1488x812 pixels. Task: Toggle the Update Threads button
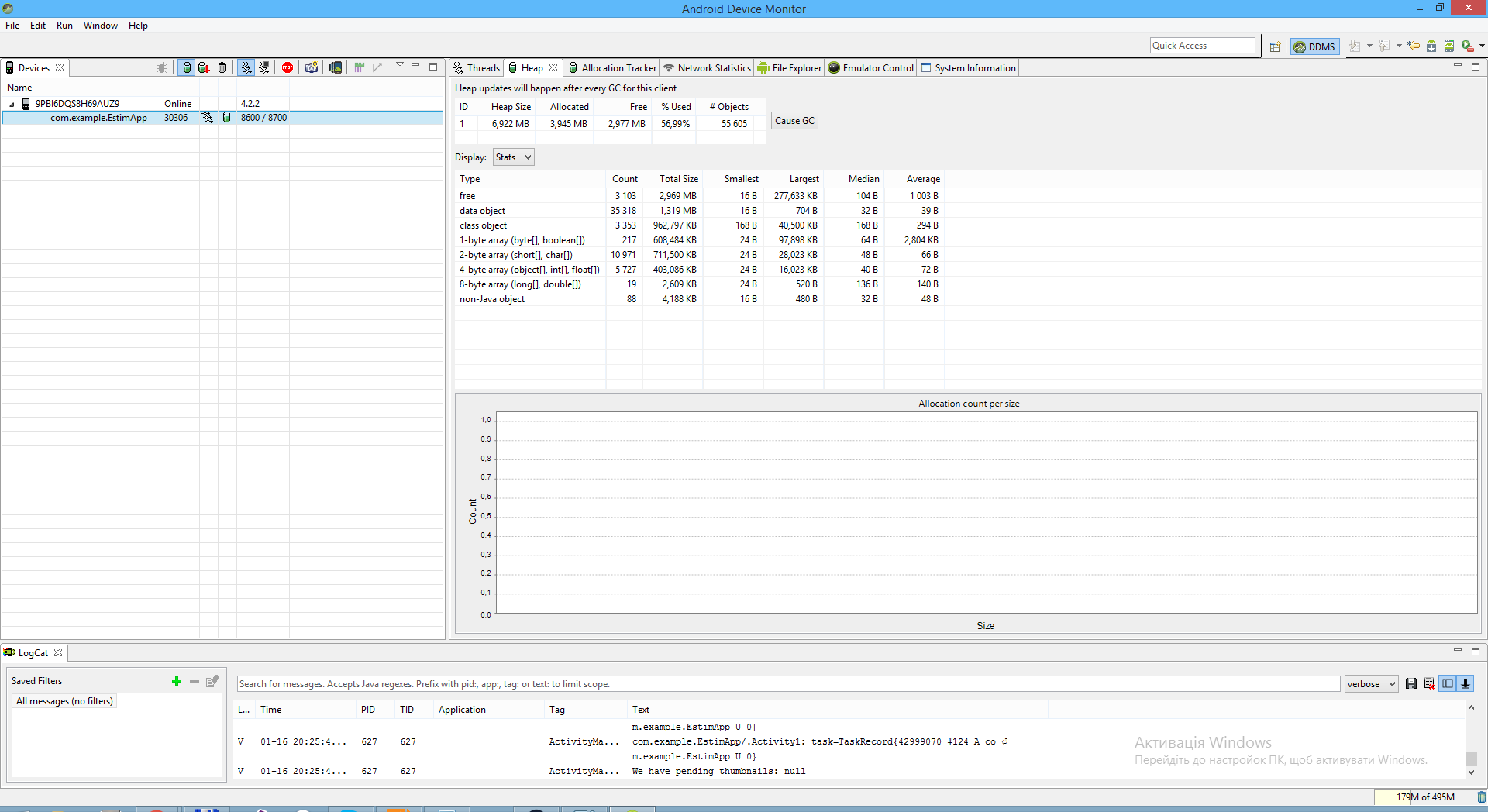pyautogui.click(x=246, y=68)
